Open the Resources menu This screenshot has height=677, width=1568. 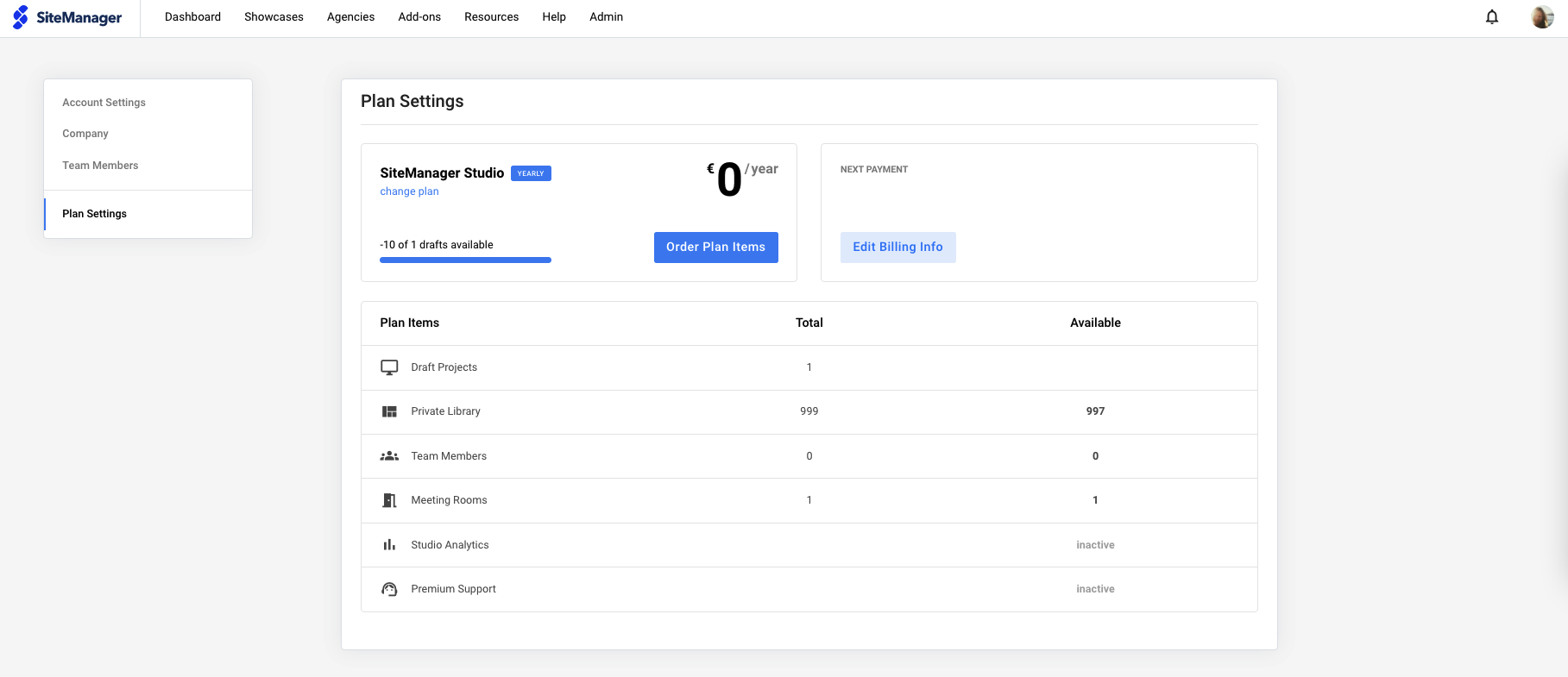[491, 17]
